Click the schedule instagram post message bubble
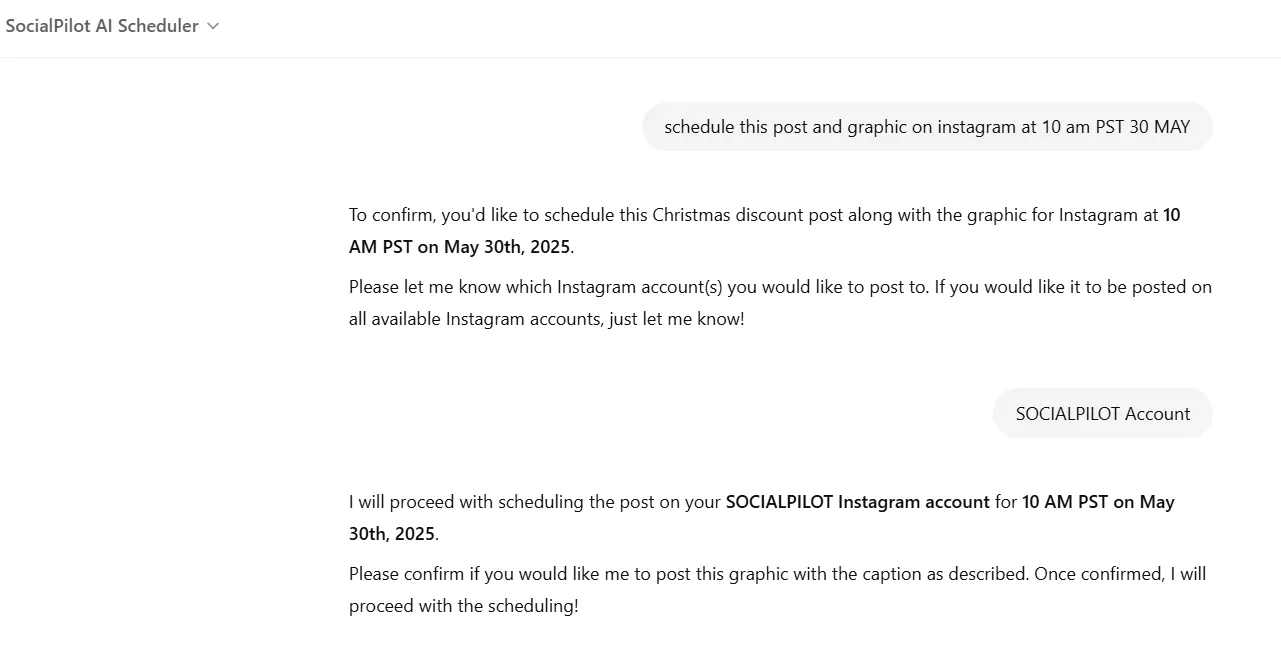The width and height of the screenshot is (1281, 661). [926, 126]
